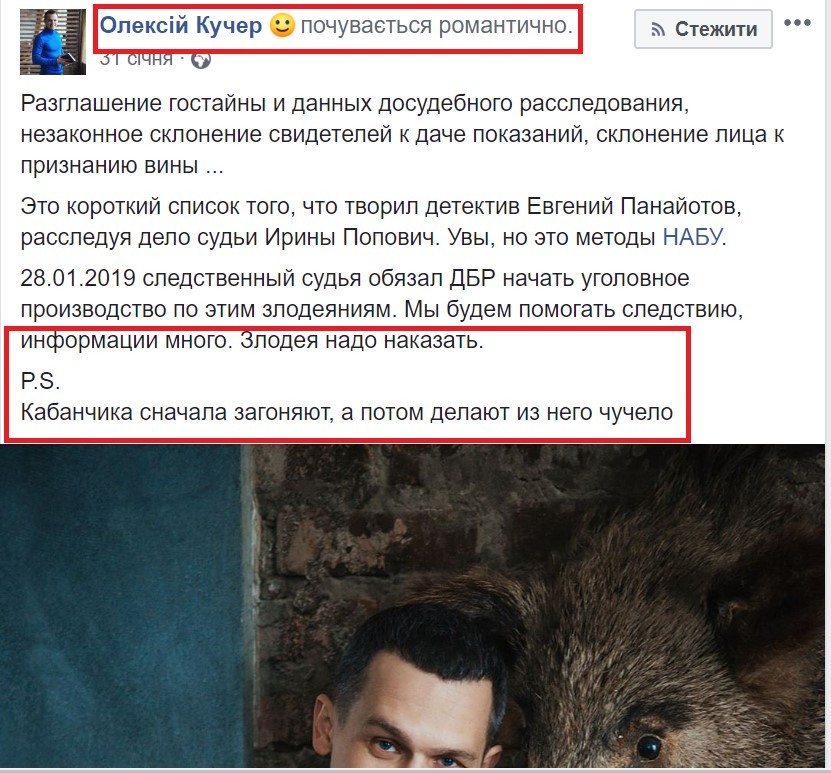Click the RSS feed icon inside Стежити
The width and height of the screenshot is (831, 773).
[658, 29]
